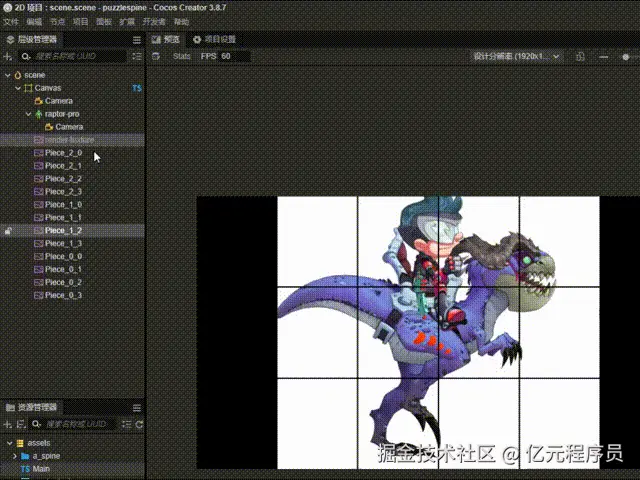Click the TS icon of the Main script
The width and height of the screenshot is (640, 480).
(x=25, y=469)
